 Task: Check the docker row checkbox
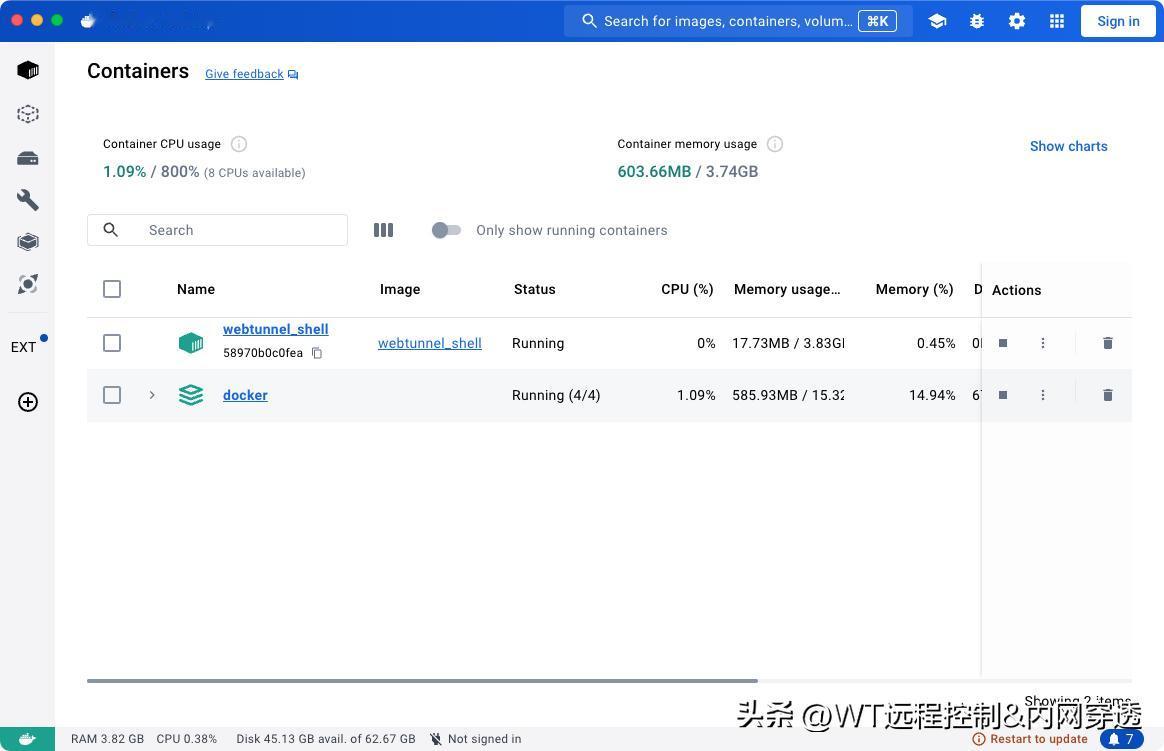(x=112, y=395)
